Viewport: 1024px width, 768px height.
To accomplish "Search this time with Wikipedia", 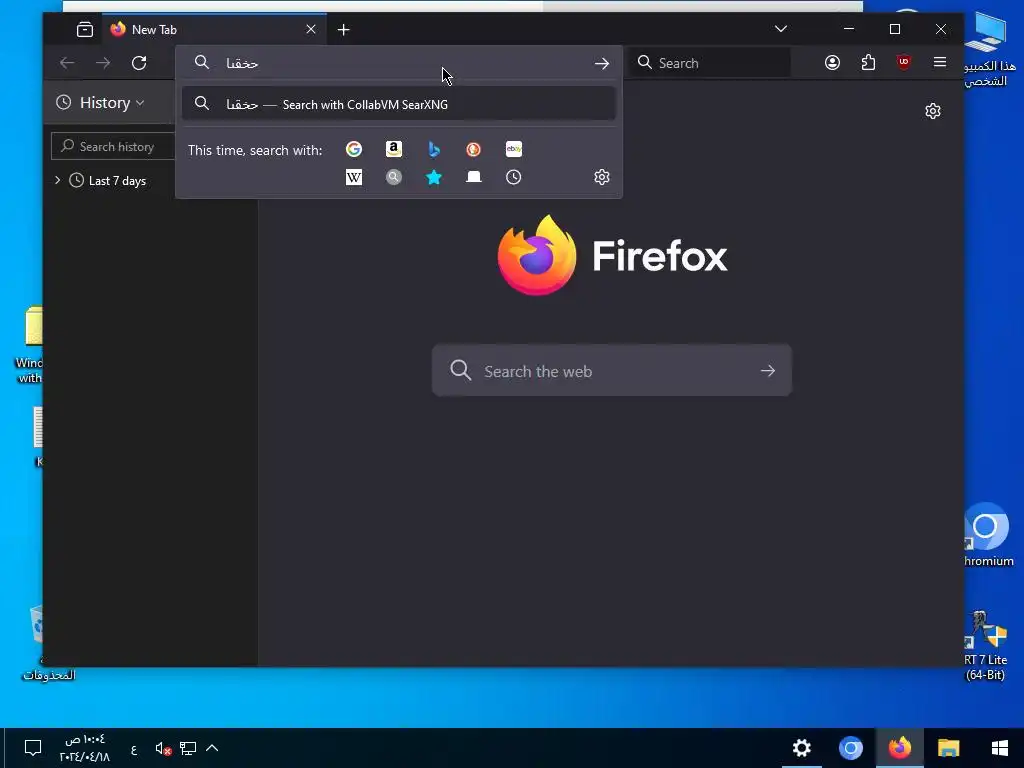I will 354,177.
